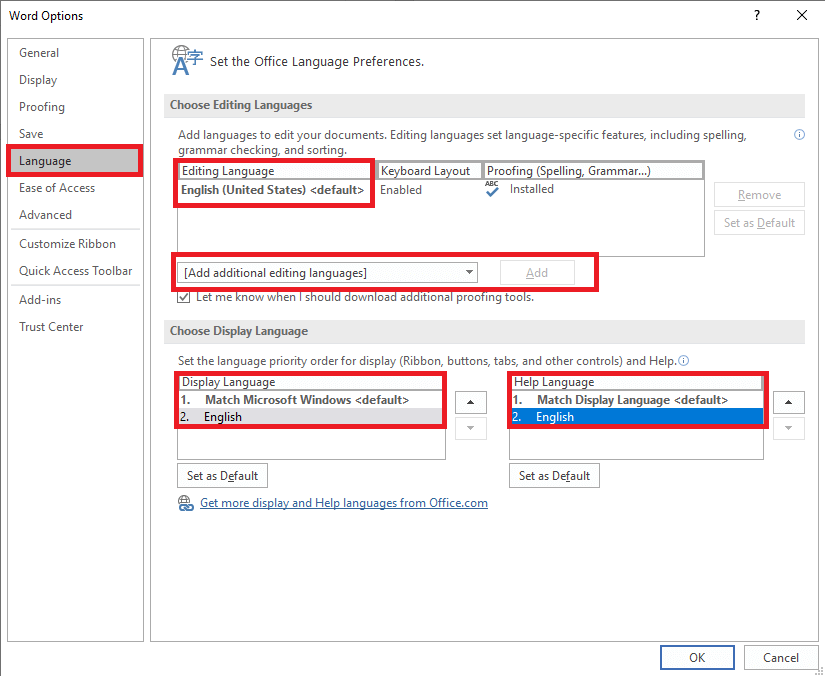Viewport: 825px width, 676px height.
Task: Click the Help question mark button
Action: click(x=757, y=15)
